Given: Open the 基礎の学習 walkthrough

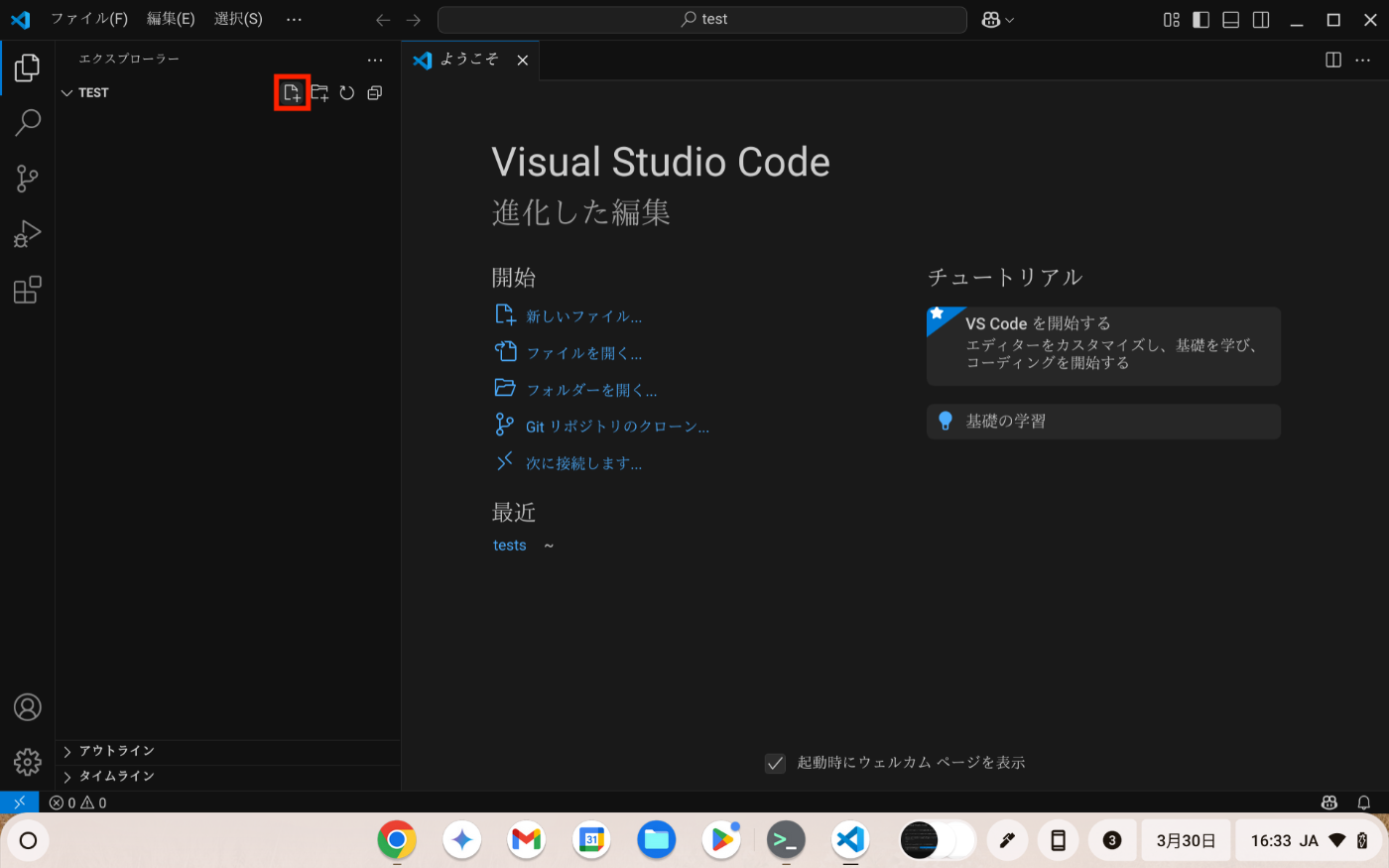Looking at the screenshot, I should click(1103, 422).
